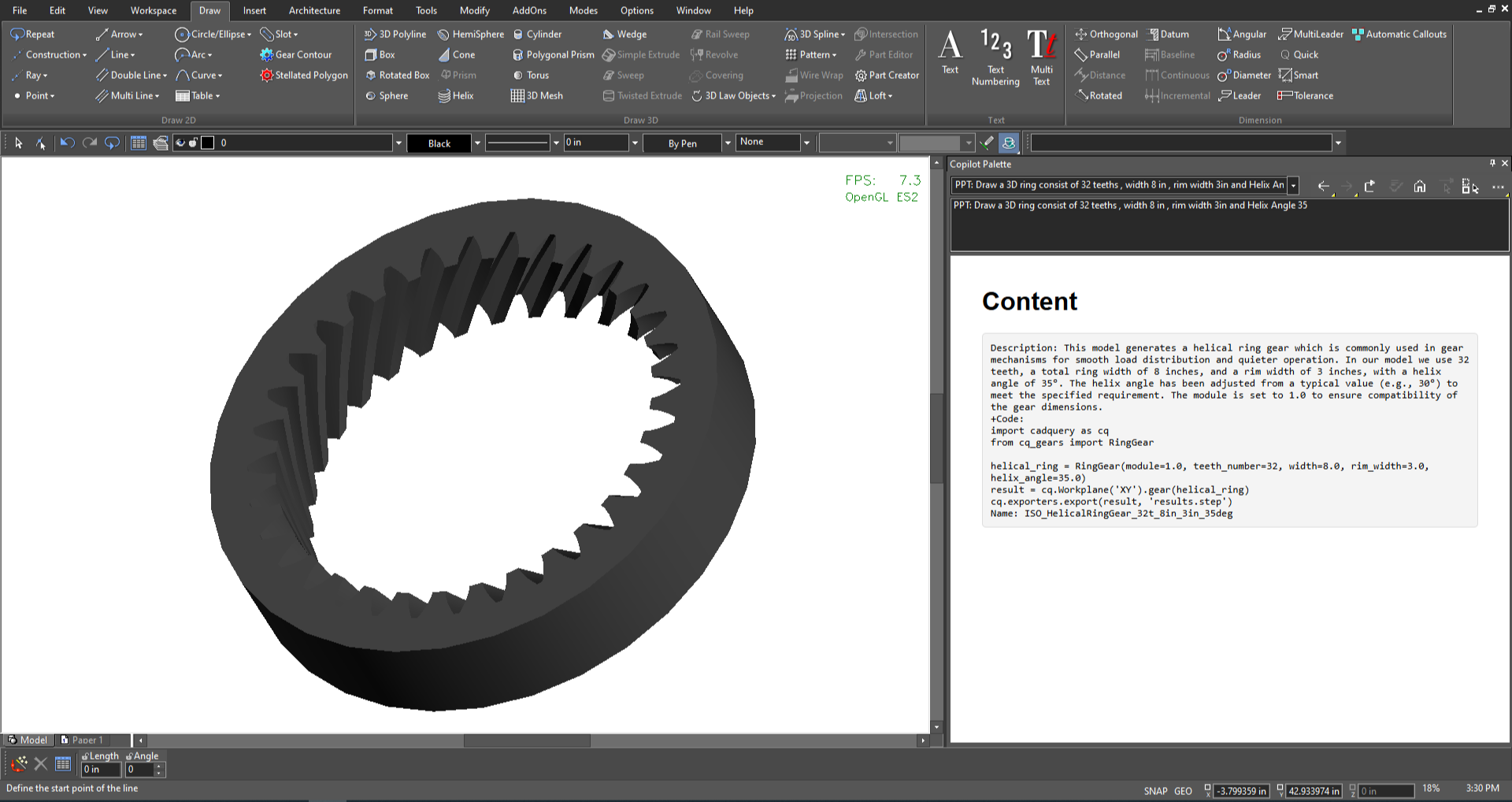
Task: Insert Text with the large A tool
Action: click(951, 52)
